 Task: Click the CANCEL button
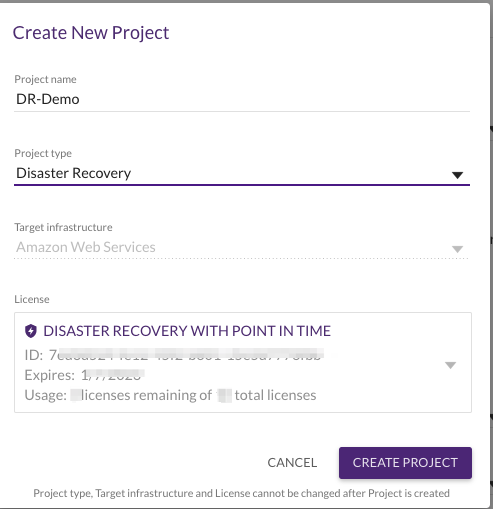click(292, 463)
